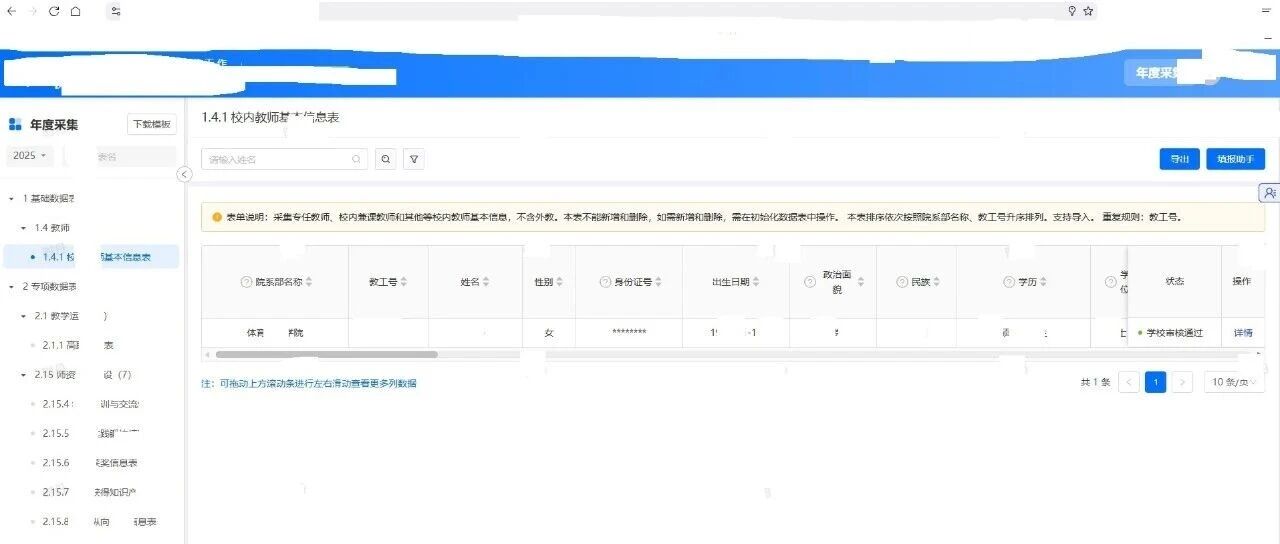Focus the 请输入姓名 search field
Viewport: 1280px width, 544px height.
pyautogui.click(x=285, y=159)
